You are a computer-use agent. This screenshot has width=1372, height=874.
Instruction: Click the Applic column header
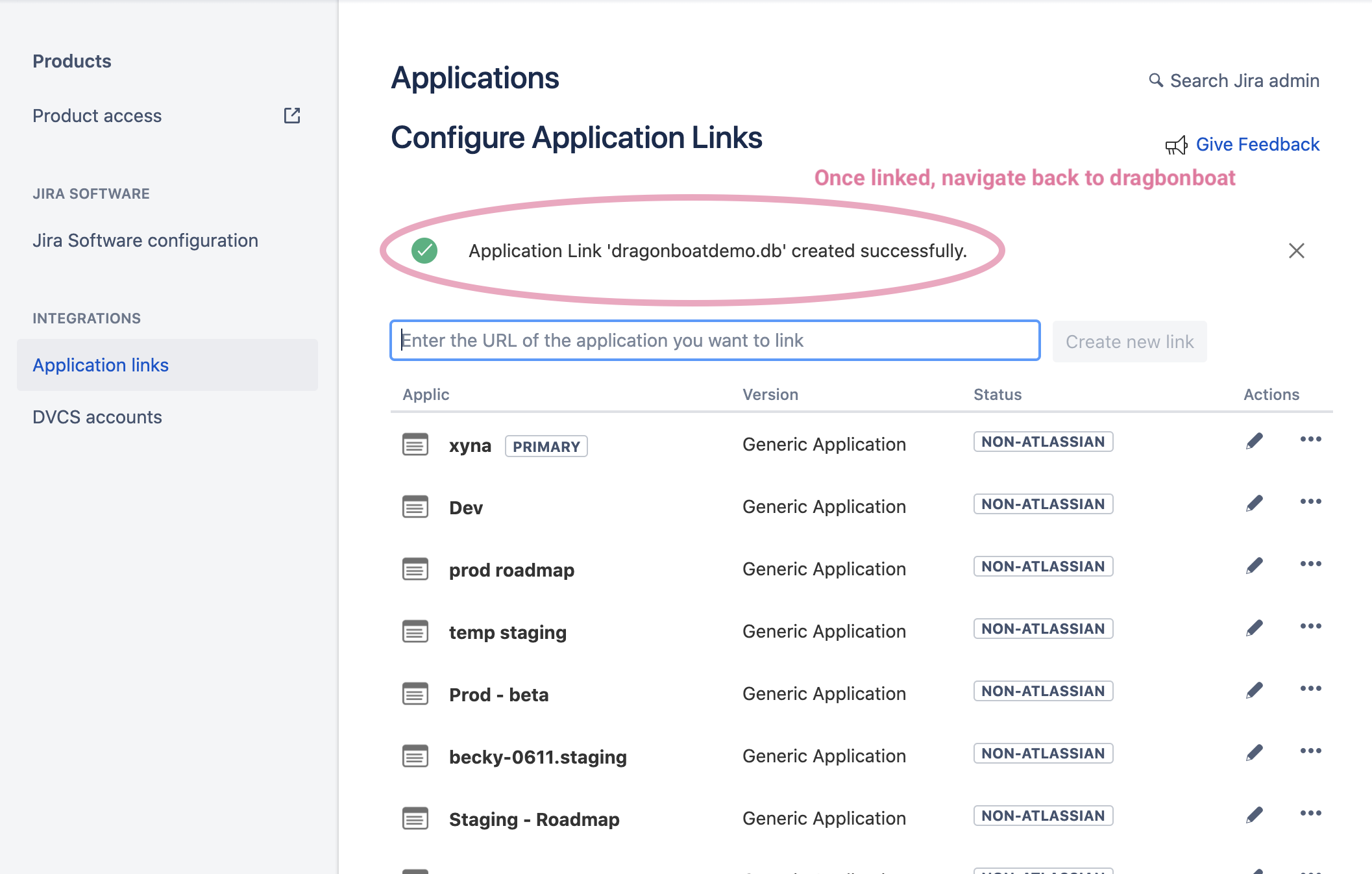(x=426, y=395)
